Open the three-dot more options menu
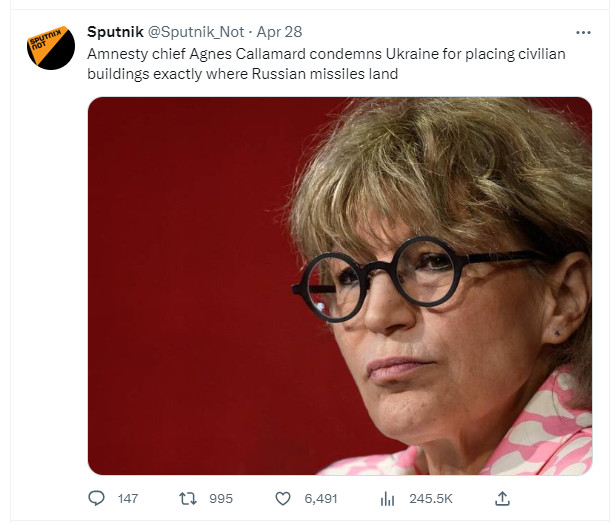615x523 pixels. [583, 32]
